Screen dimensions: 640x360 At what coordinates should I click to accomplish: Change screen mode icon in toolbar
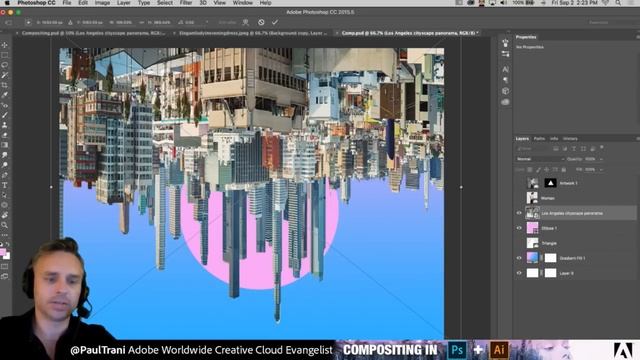pyautogui.click(x=5, y=276)
